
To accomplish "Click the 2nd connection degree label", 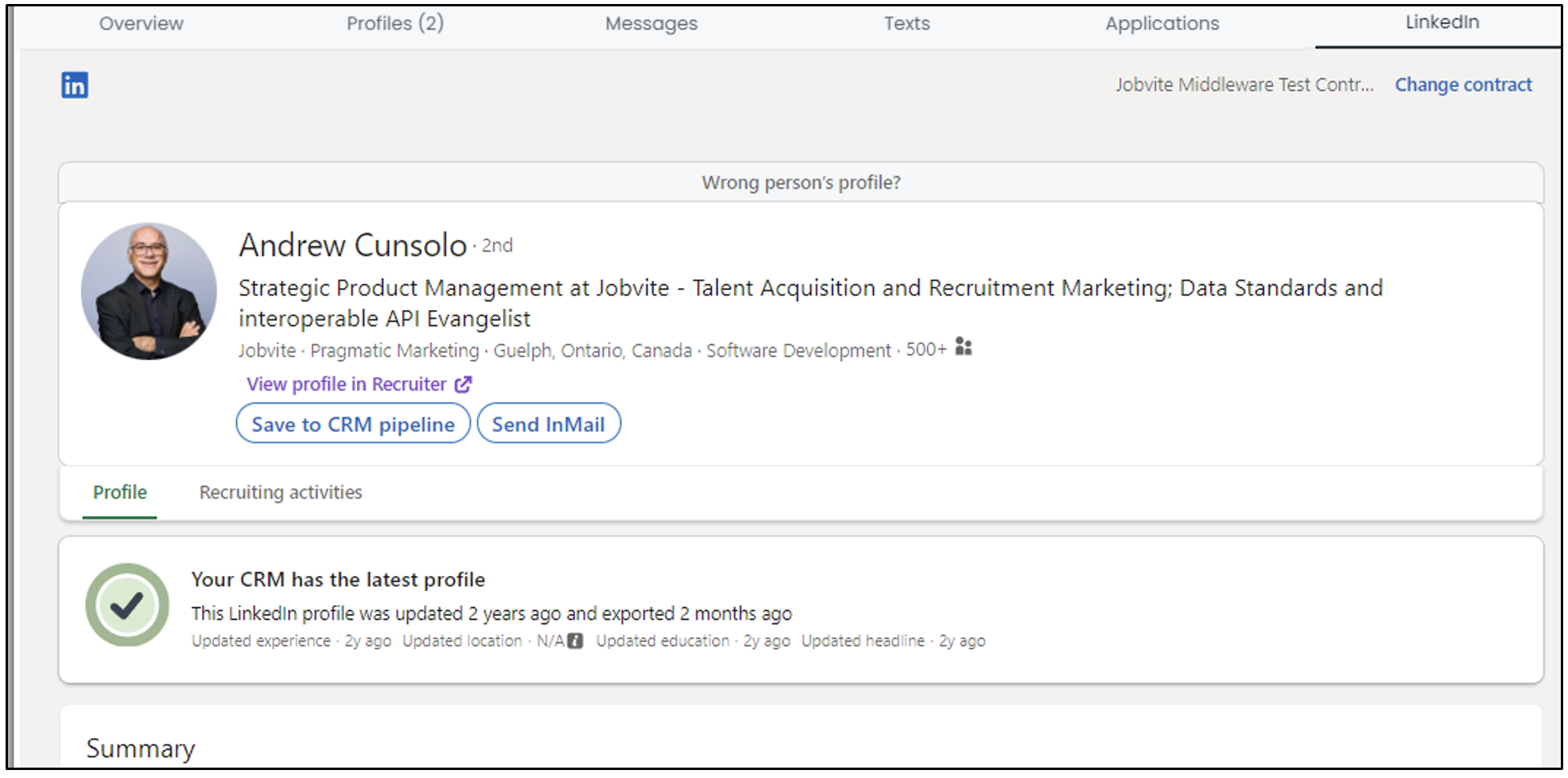I will pyautogui.click(x=497, y=246).
